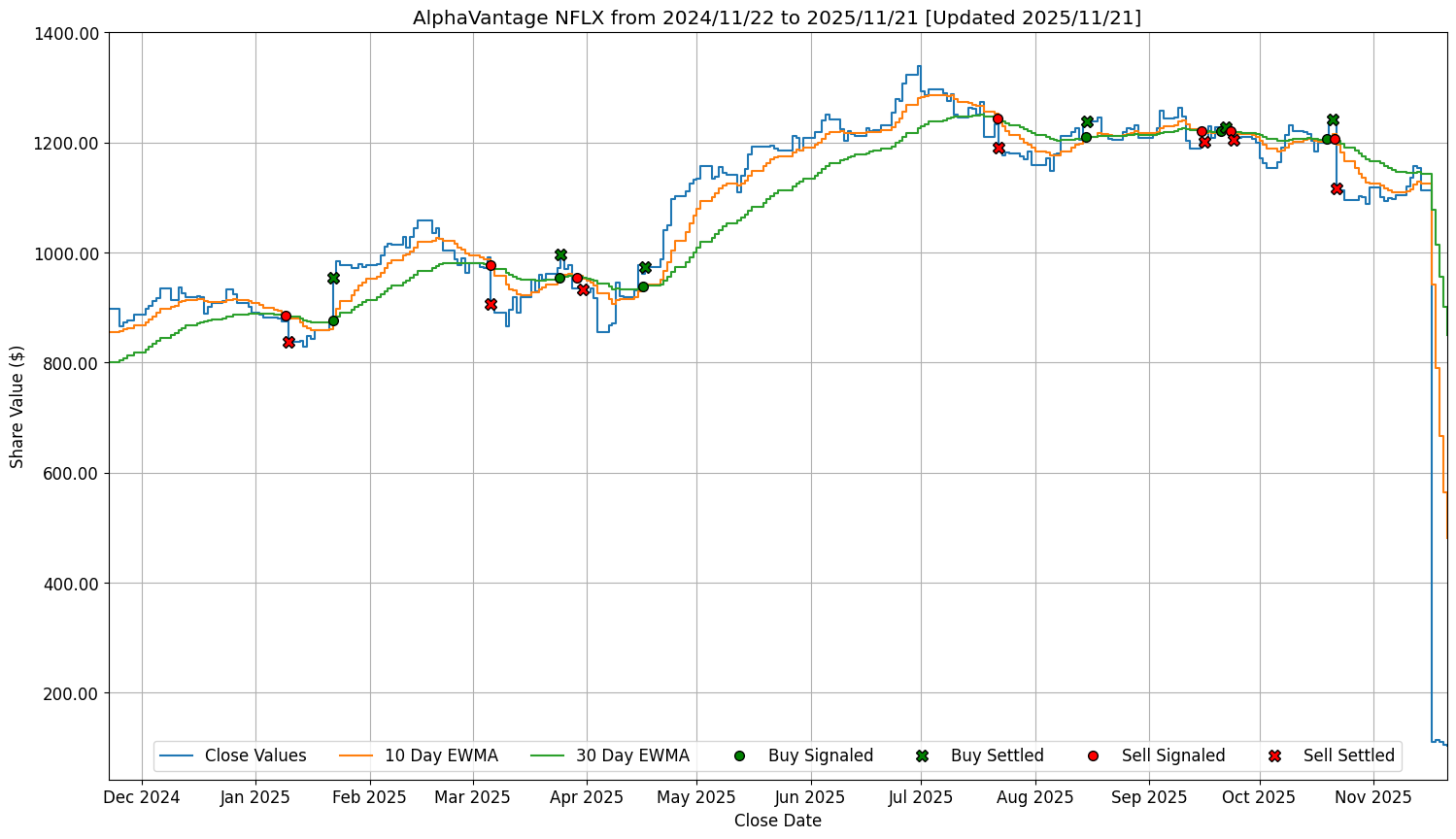Screen dimensions: 1456x839
Task: Click the "Close Values" legend label
Action: click(x=255, y=755)
